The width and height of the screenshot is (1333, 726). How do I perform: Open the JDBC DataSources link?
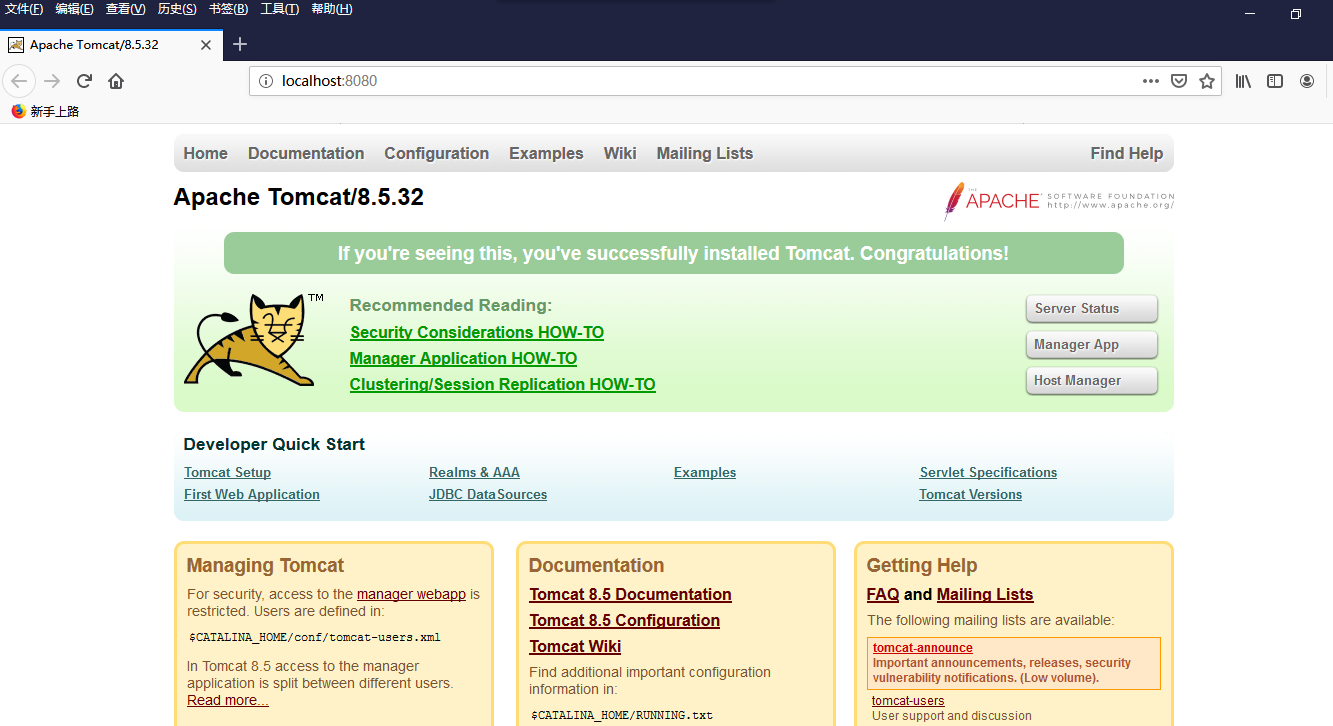(488, 494)
